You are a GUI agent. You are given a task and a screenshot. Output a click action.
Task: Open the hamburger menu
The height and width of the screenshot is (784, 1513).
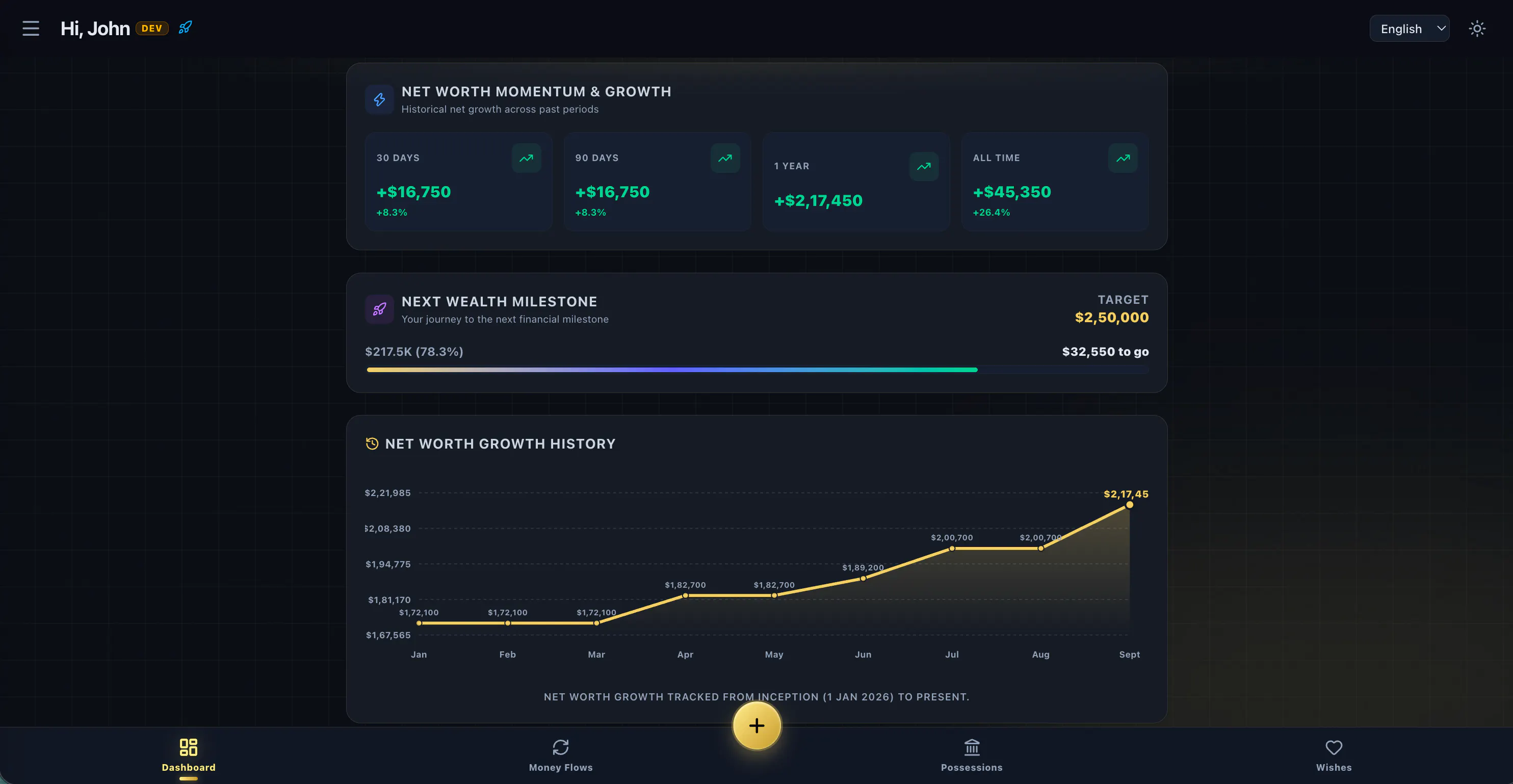(31, 28)
